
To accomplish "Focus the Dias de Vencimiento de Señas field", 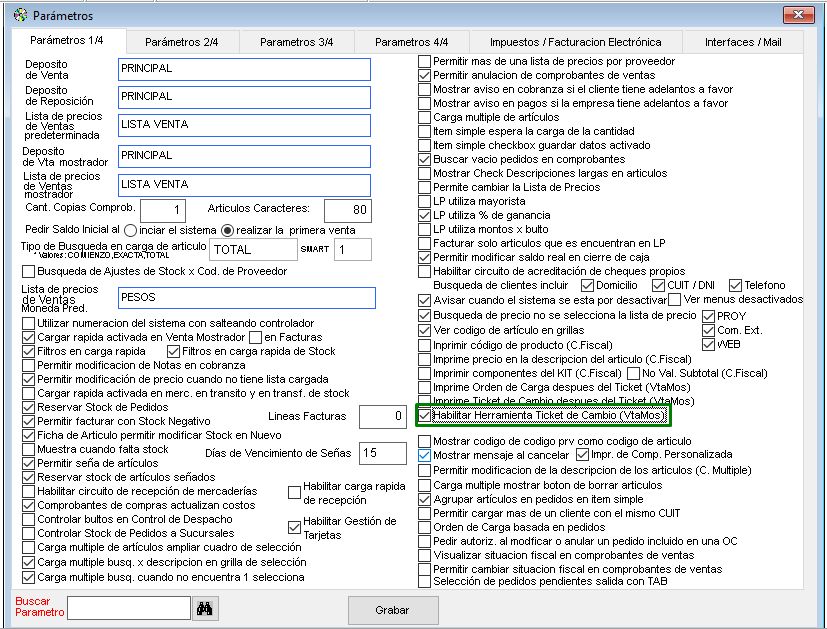I will (x=383, y=453).
